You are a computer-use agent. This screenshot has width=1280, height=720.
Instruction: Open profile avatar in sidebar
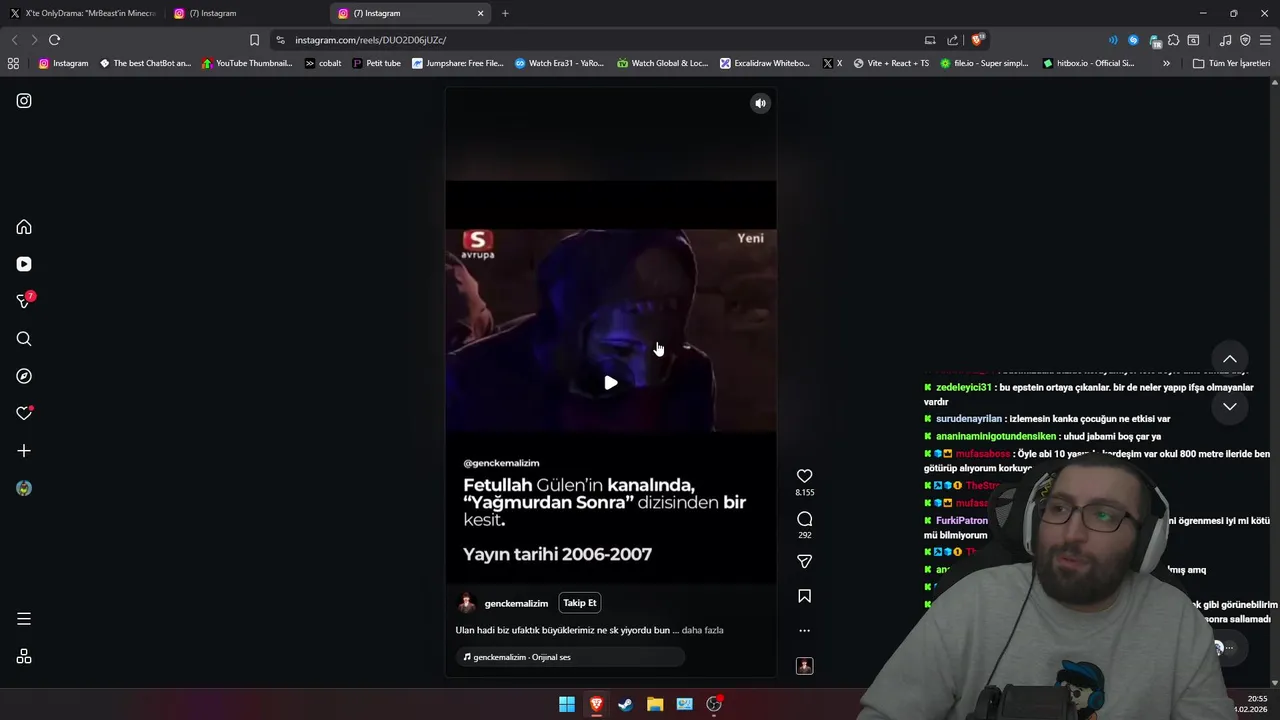pos(24,488)
